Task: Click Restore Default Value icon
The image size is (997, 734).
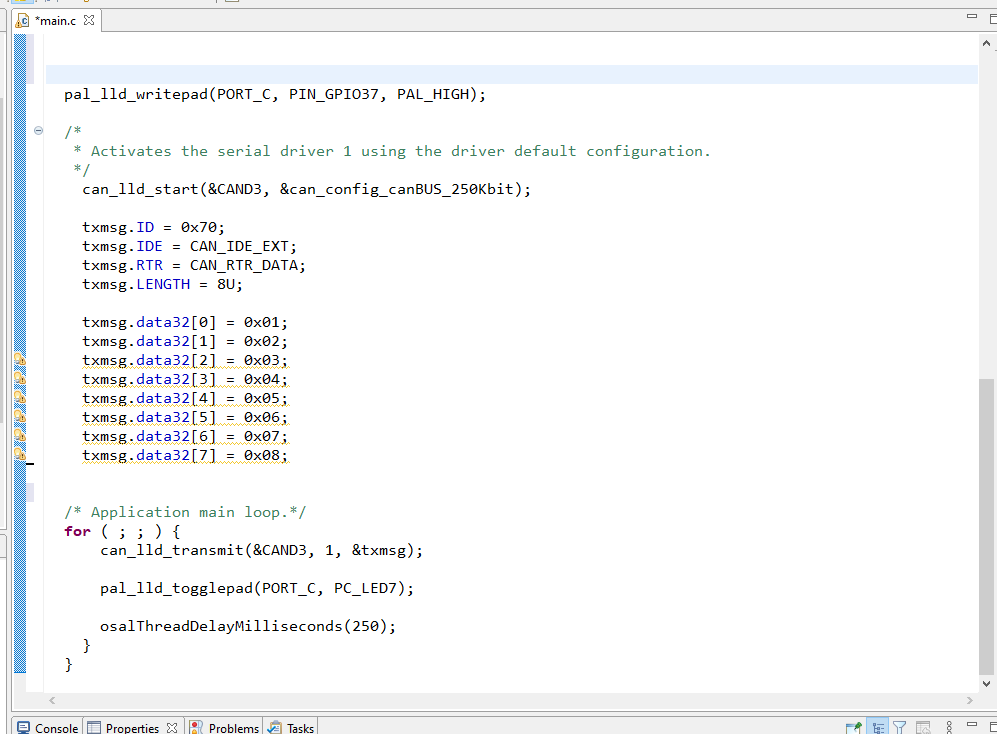Action: coord(923,727)
